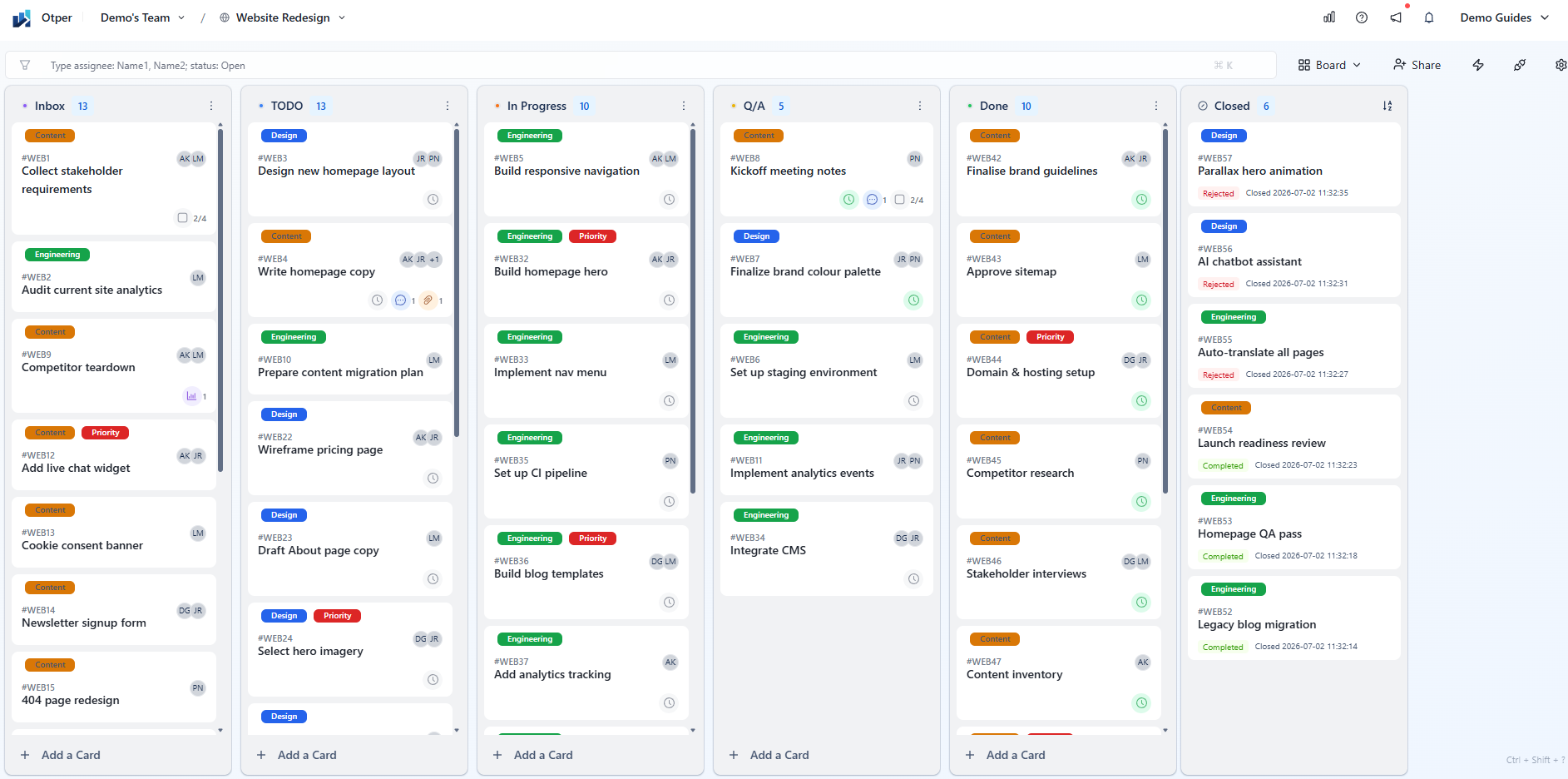The width and height of the screenshot is (1568, 779).
Task: Add a Card to TODO
Action: 297,755
